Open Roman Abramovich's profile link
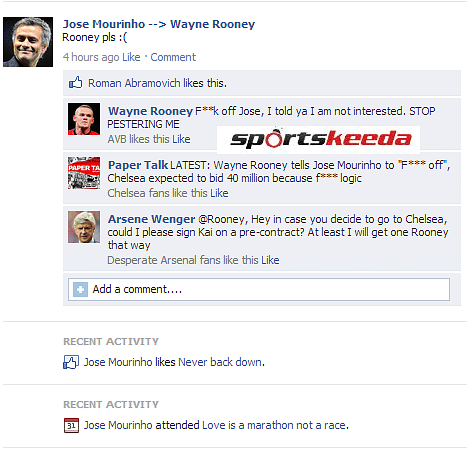This screenshot has height=449, width=467. point(134,83)
